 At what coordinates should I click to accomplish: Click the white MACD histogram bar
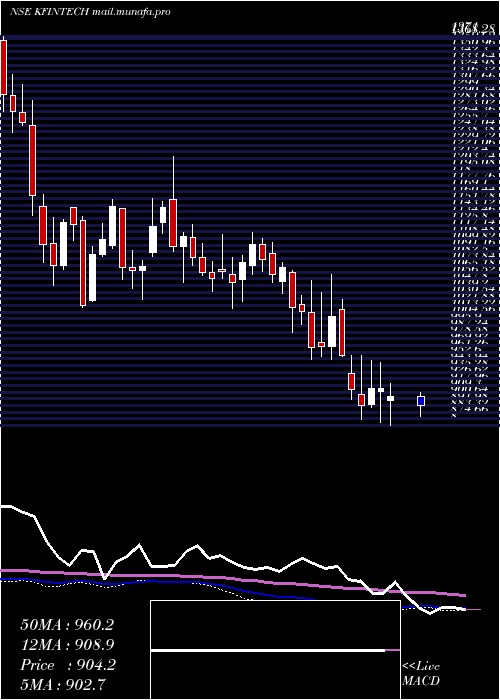tap(268, 650)
